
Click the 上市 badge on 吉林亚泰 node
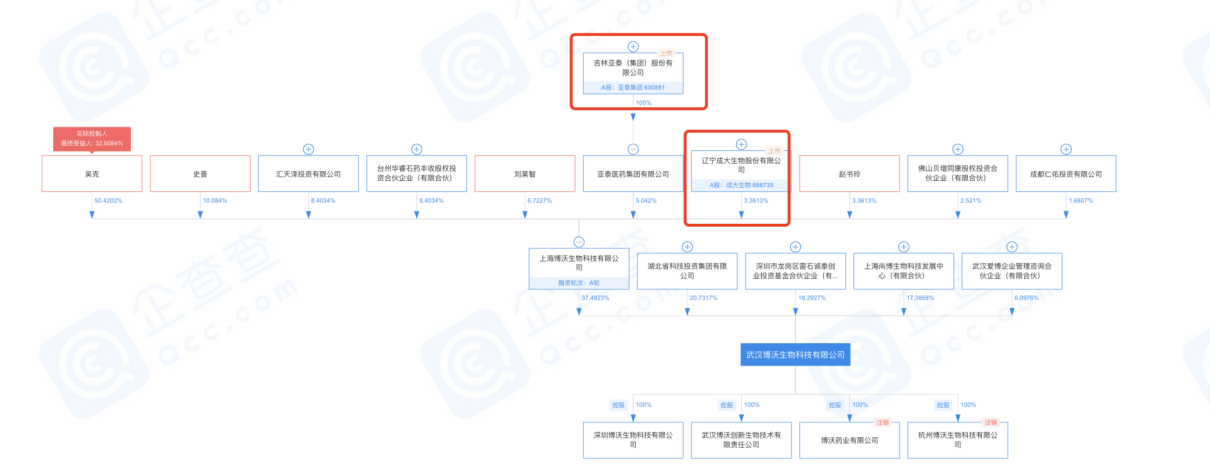[x=665, y=52]
